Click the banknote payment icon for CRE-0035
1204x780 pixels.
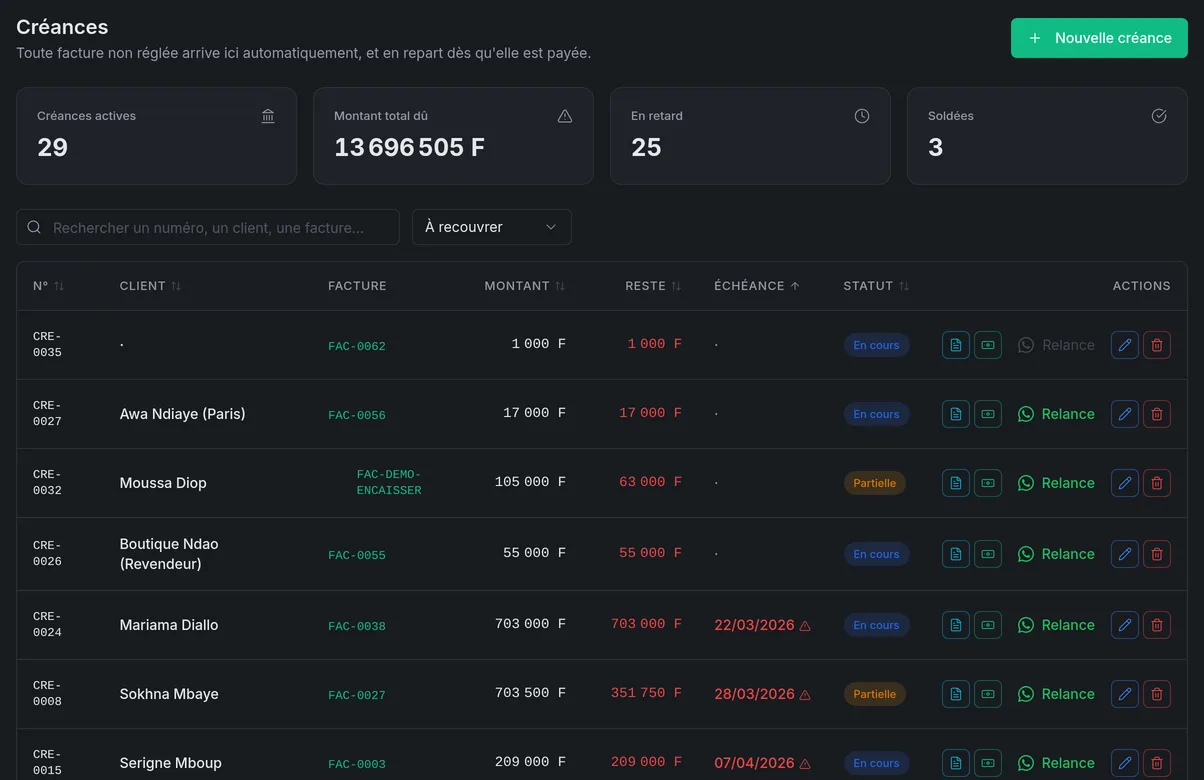point(988,345)
